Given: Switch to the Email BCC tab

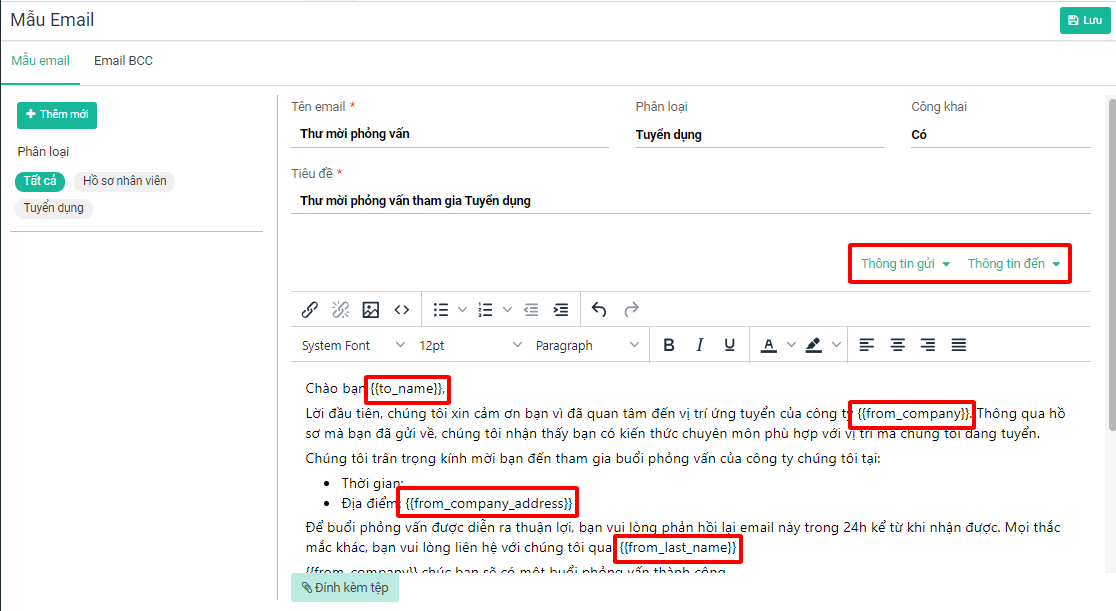Looking at the screenshot, I should coord(123,61).
